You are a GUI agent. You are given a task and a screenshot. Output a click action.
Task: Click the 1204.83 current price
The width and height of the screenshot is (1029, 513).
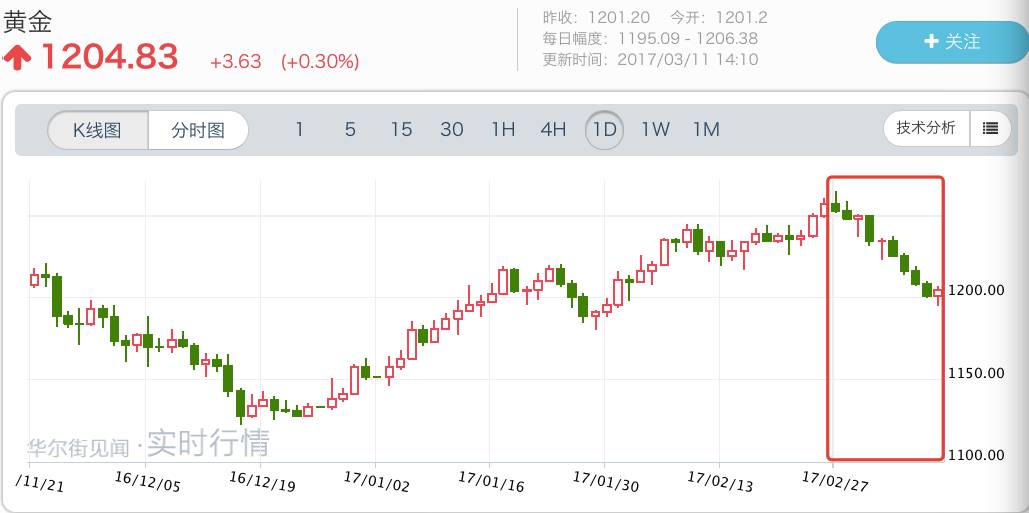pos(110,57)
